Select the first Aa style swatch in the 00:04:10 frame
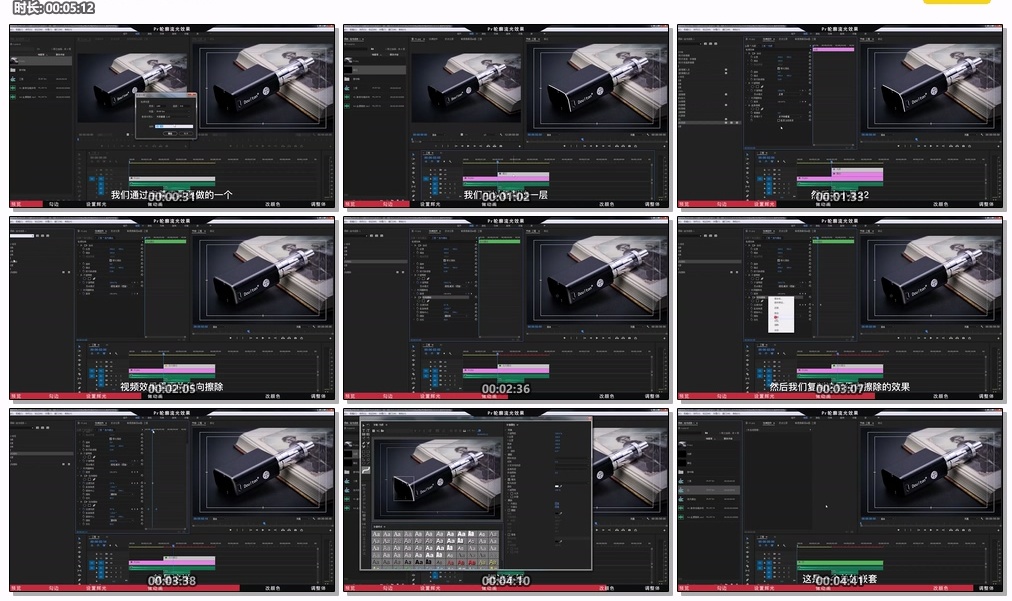Viewport: 1012px width, 601px height. click(x=377, y=535)
